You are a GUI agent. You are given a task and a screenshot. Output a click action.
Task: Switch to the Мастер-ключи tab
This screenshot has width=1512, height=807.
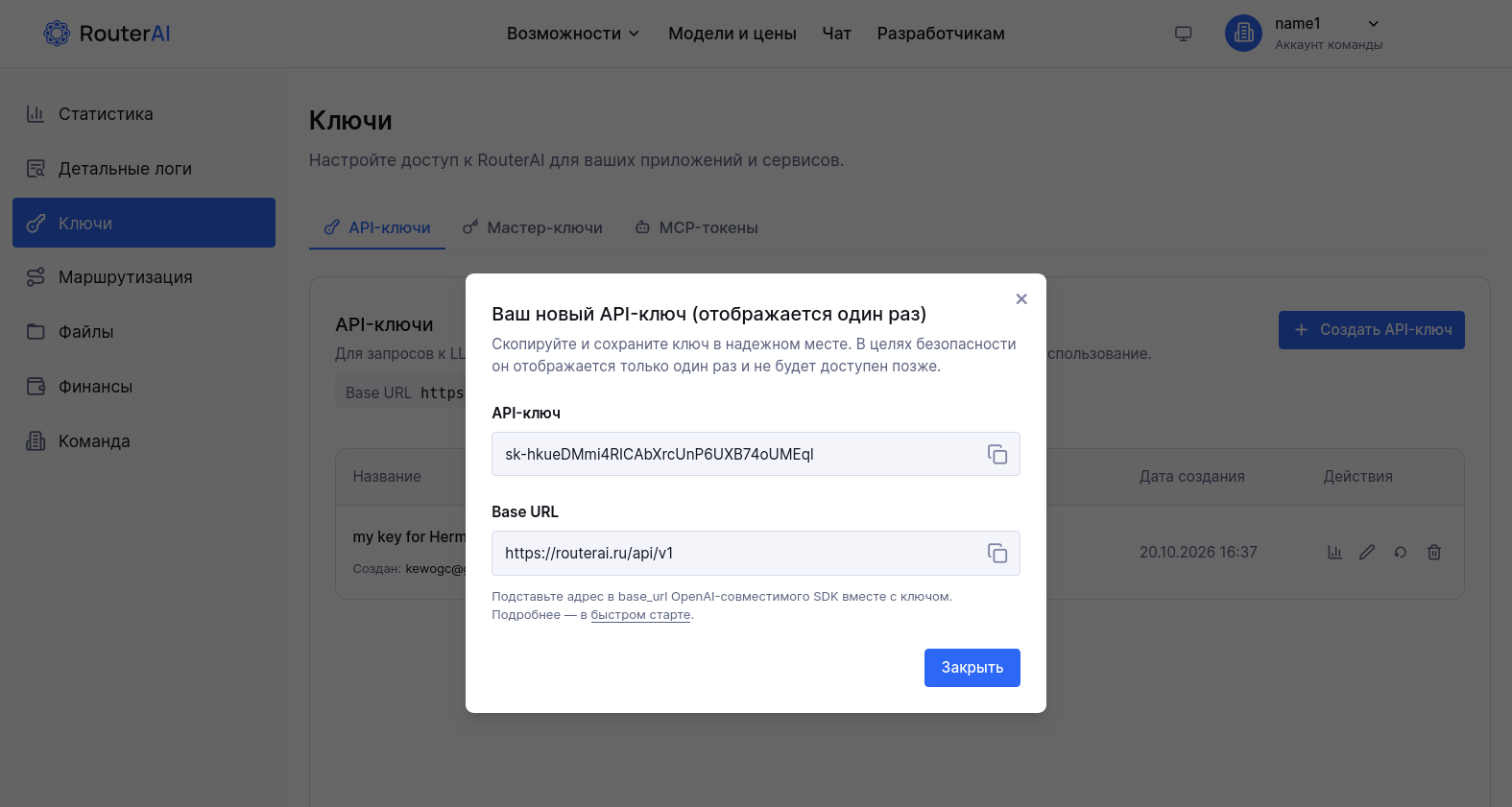pyautogui.click(x=533, y=227)
